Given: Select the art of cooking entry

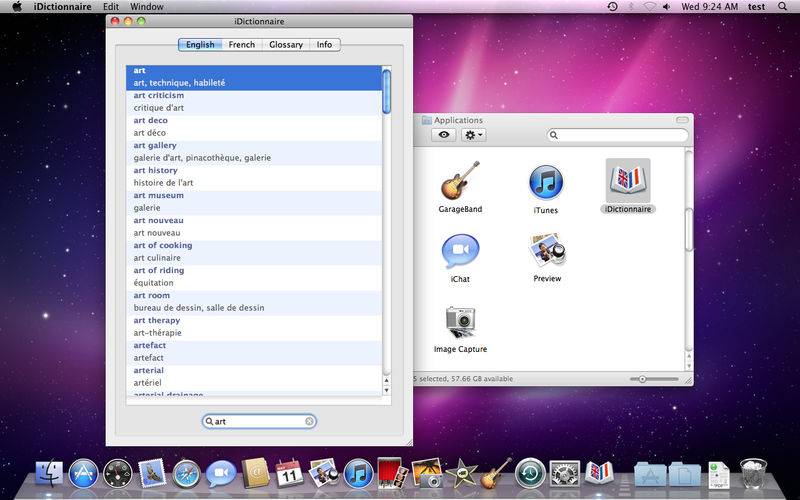Looking at the screenshot, I should coord(254,252).
